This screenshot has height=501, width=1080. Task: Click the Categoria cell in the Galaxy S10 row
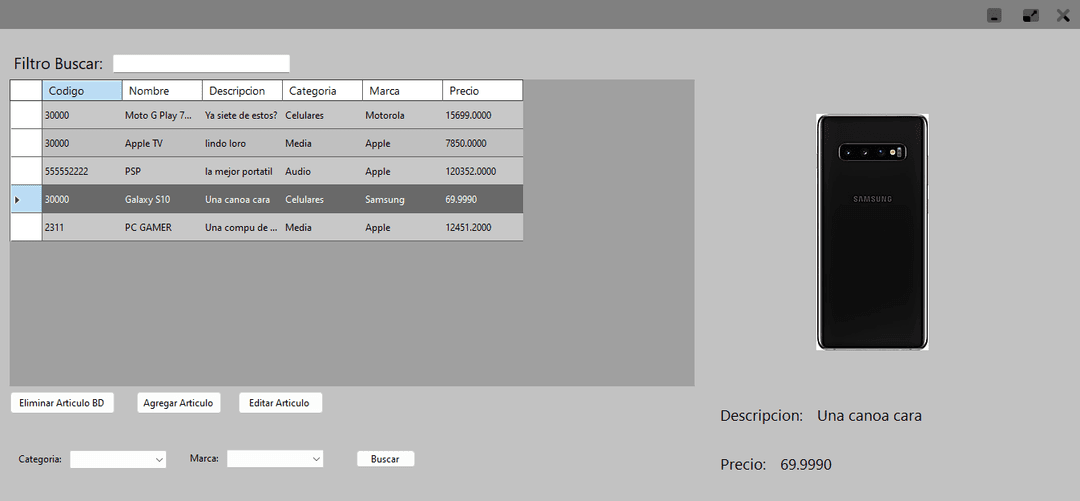(322, 199)
